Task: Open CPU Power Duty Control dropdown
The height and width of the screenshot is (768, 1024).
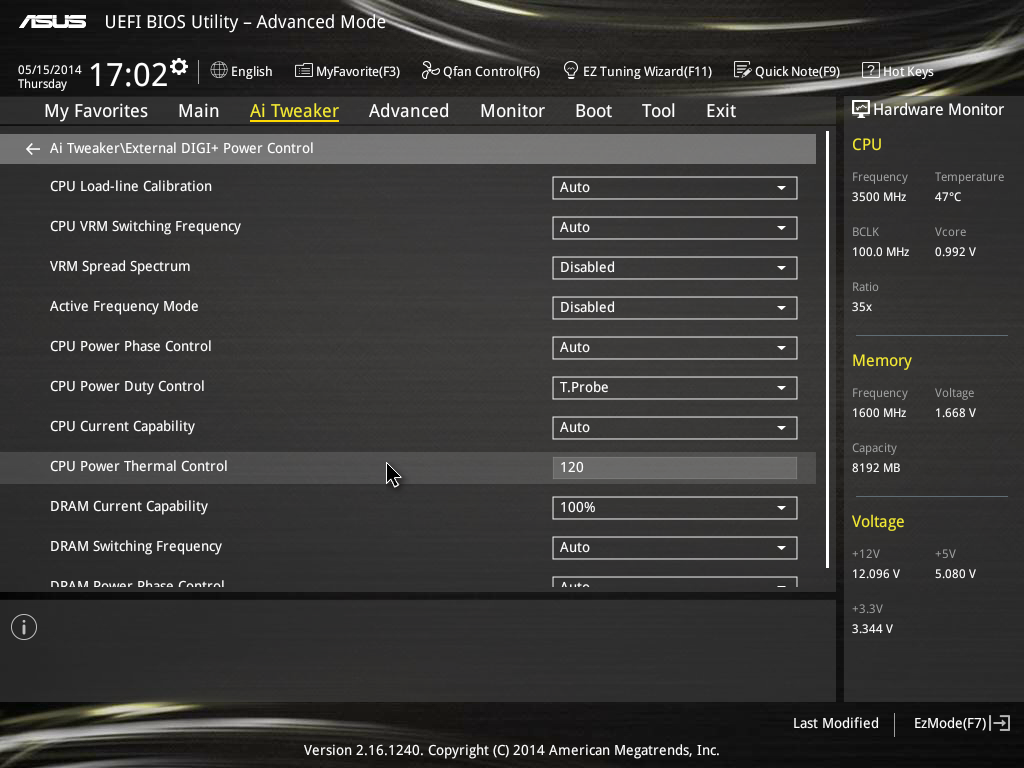Action: click(x=675, y=387)
